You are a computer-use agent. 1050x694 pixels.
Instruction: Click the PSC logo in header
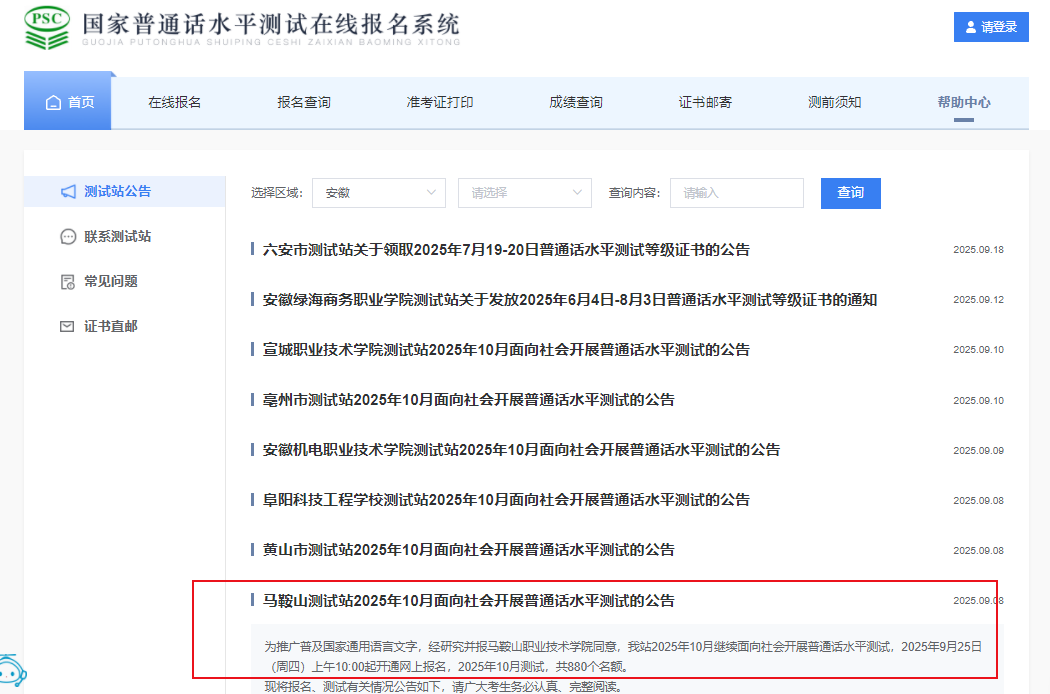coord(48,28)
